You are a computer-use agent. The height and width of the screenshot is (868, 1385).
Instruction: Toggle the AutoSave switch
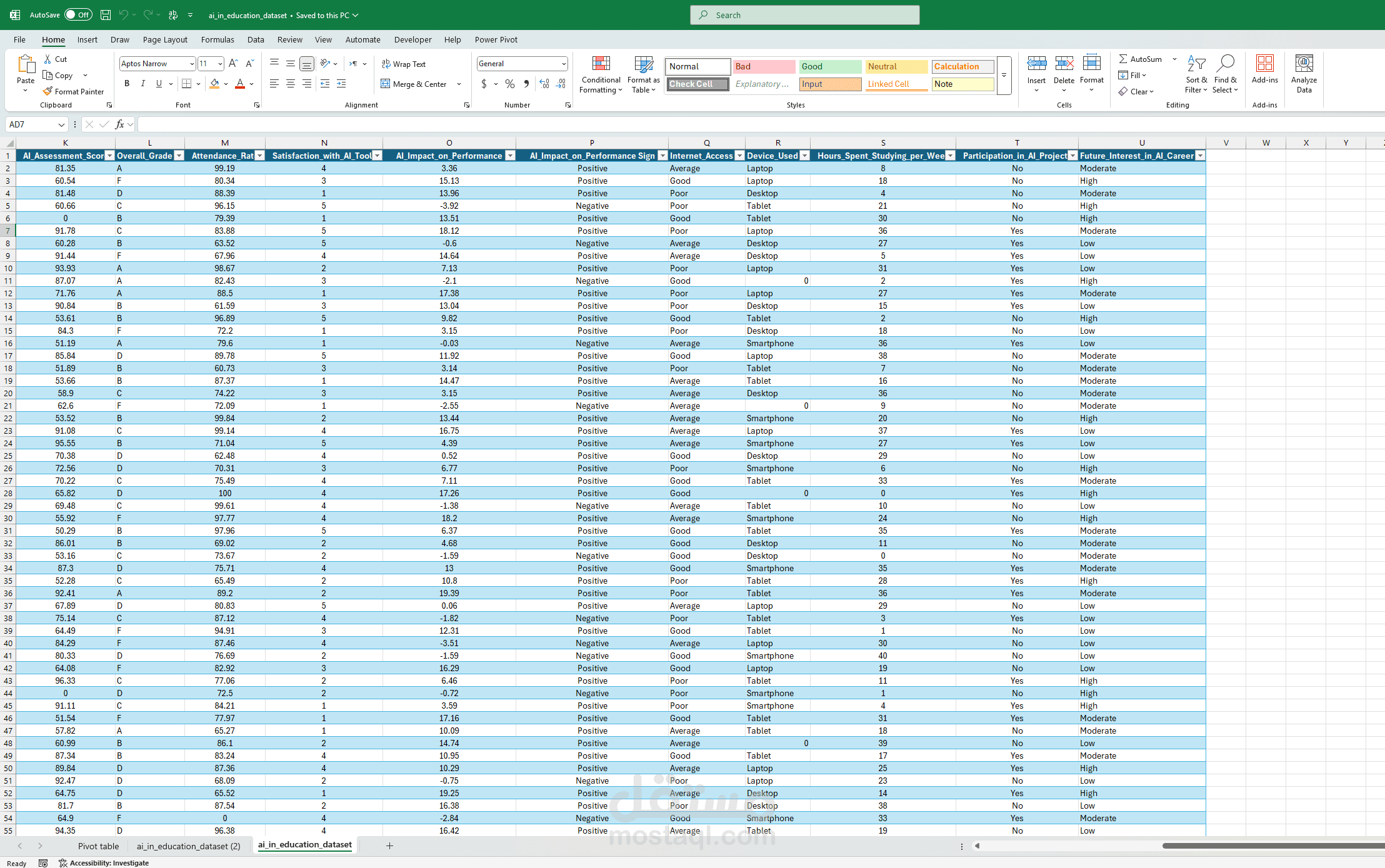pyautogui.click(x=78, y=15)
